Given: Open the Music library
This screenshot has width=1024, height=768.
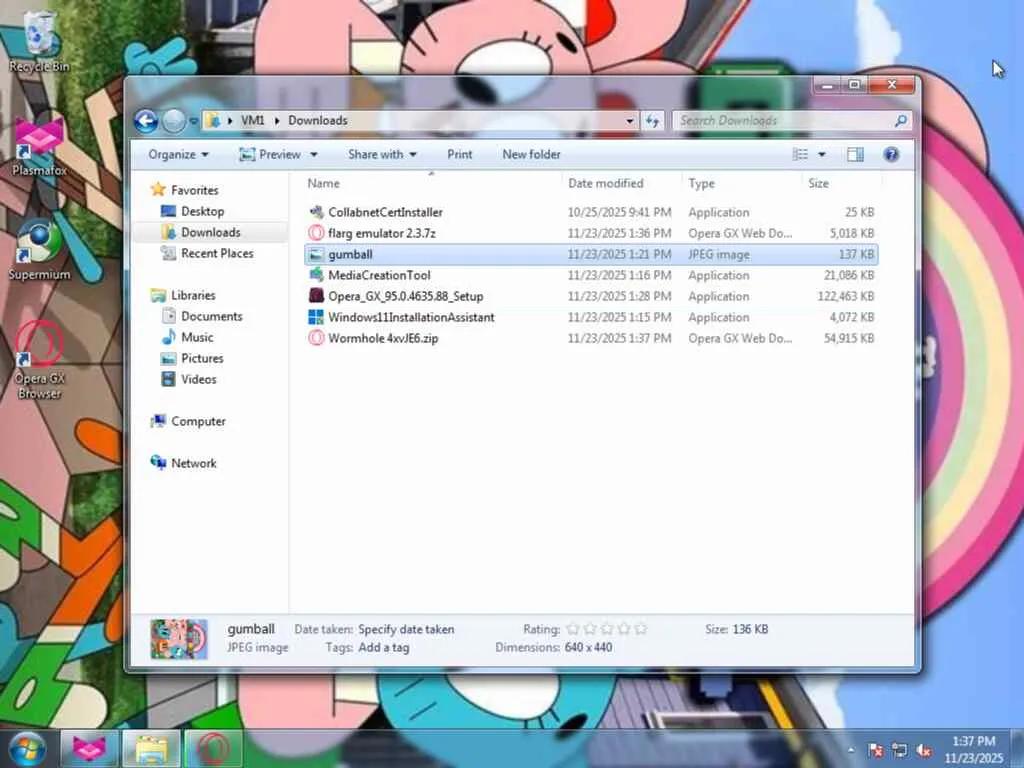Looking at the screenshot, I should click(x=197, y=337).
